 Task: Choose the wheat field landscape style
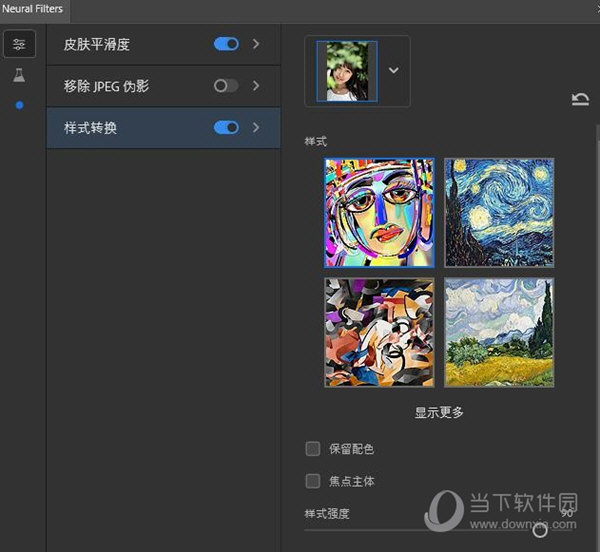pyautogui.click(x=499, y=332)
